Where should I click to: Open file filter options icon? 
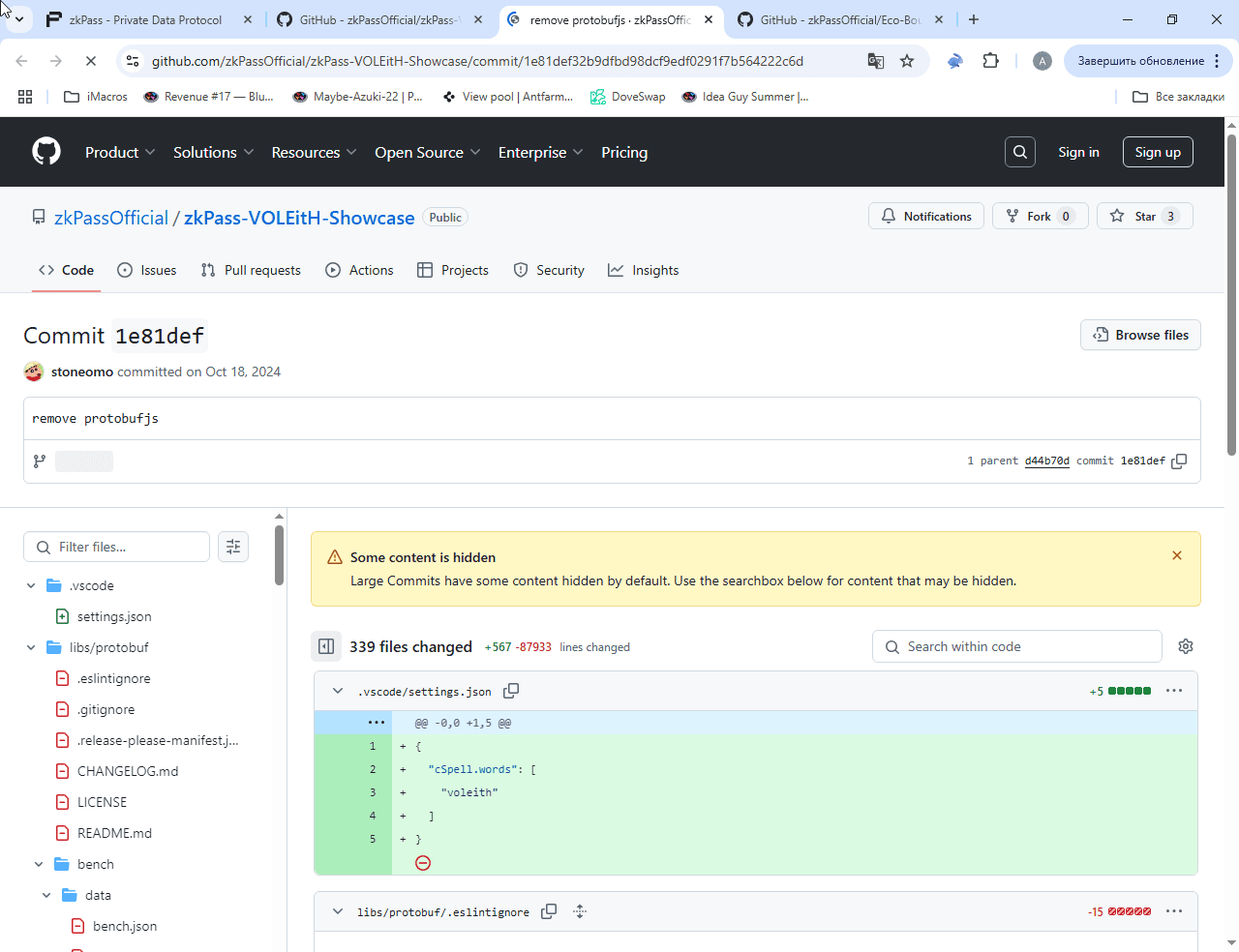[233, 547]
